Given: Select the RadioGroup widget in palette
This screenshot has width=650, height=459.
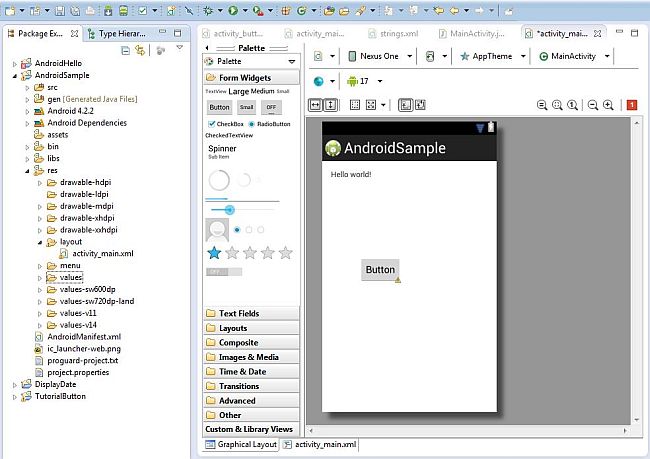Looking at the screenshot, I should coord(249,230).
